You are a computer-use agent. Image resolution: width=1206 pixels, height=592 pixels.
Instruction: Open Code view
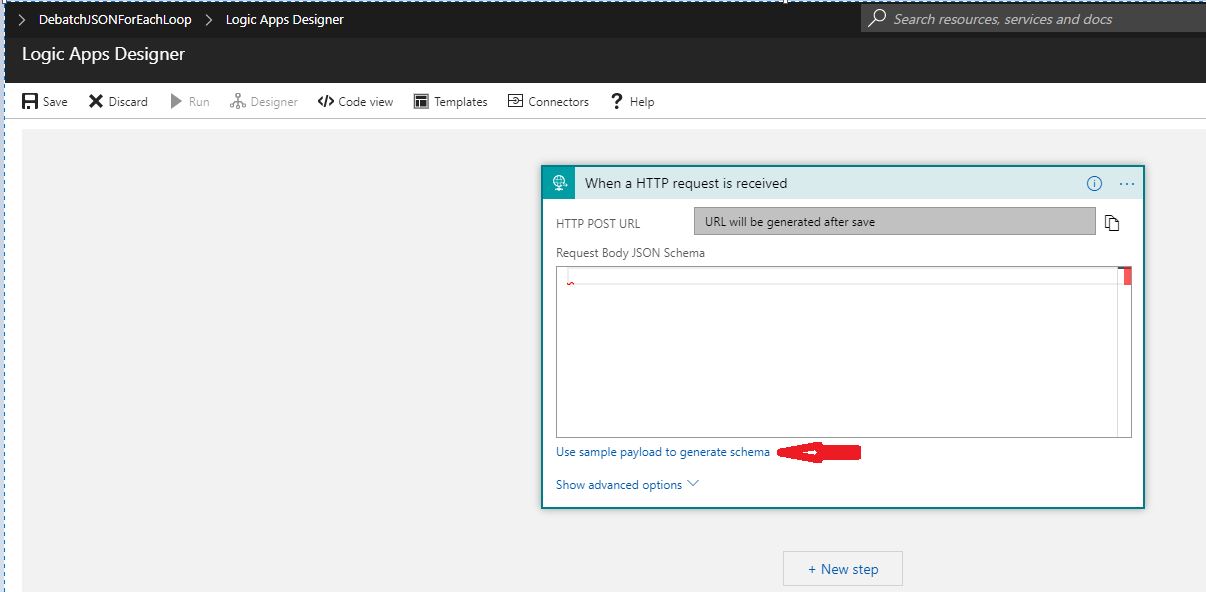pos(356,101)
